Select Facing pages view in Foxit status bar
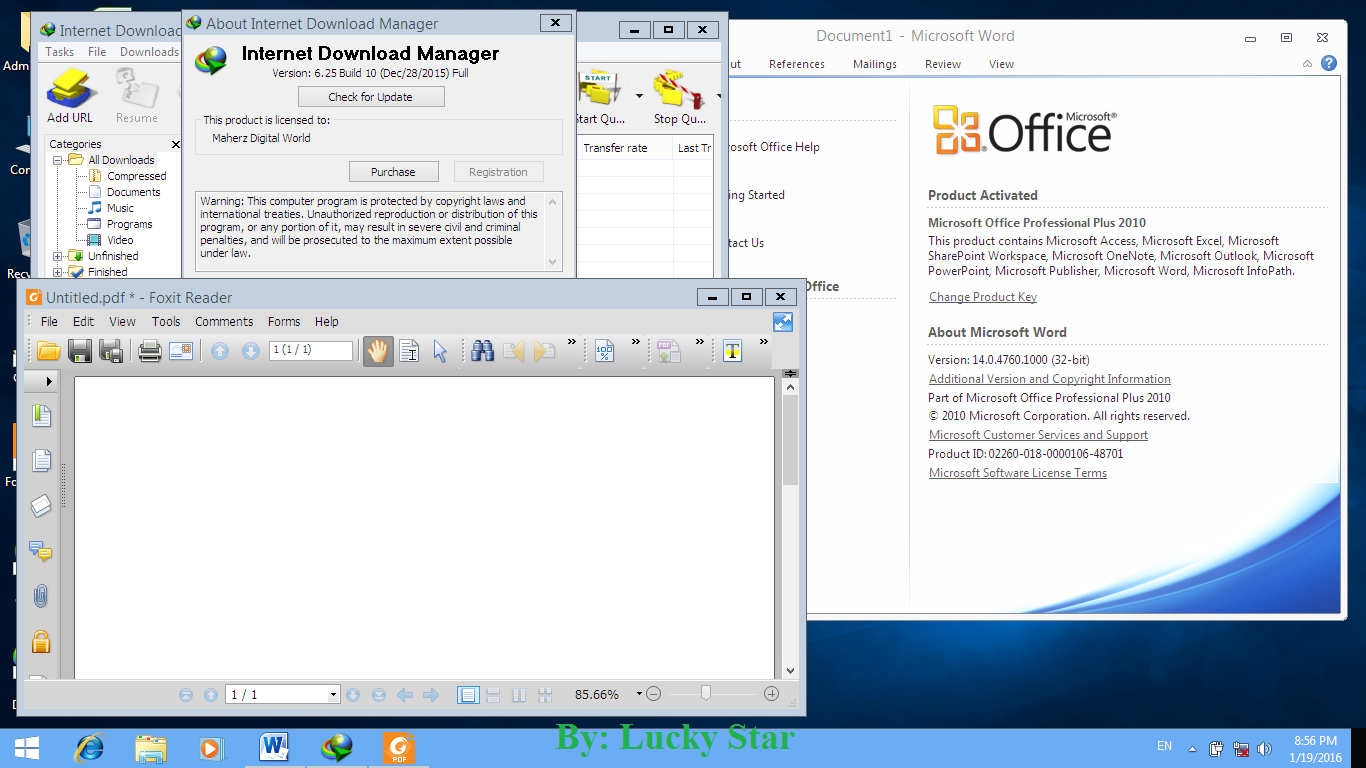 coord(519,694)
